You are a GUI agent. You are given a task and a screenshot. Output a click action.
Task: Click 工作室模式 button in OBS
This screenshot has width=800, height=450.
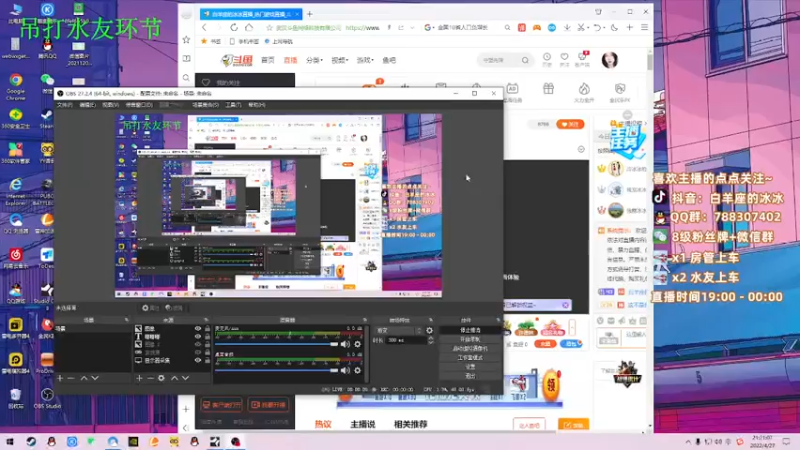(x=470, y=358)
